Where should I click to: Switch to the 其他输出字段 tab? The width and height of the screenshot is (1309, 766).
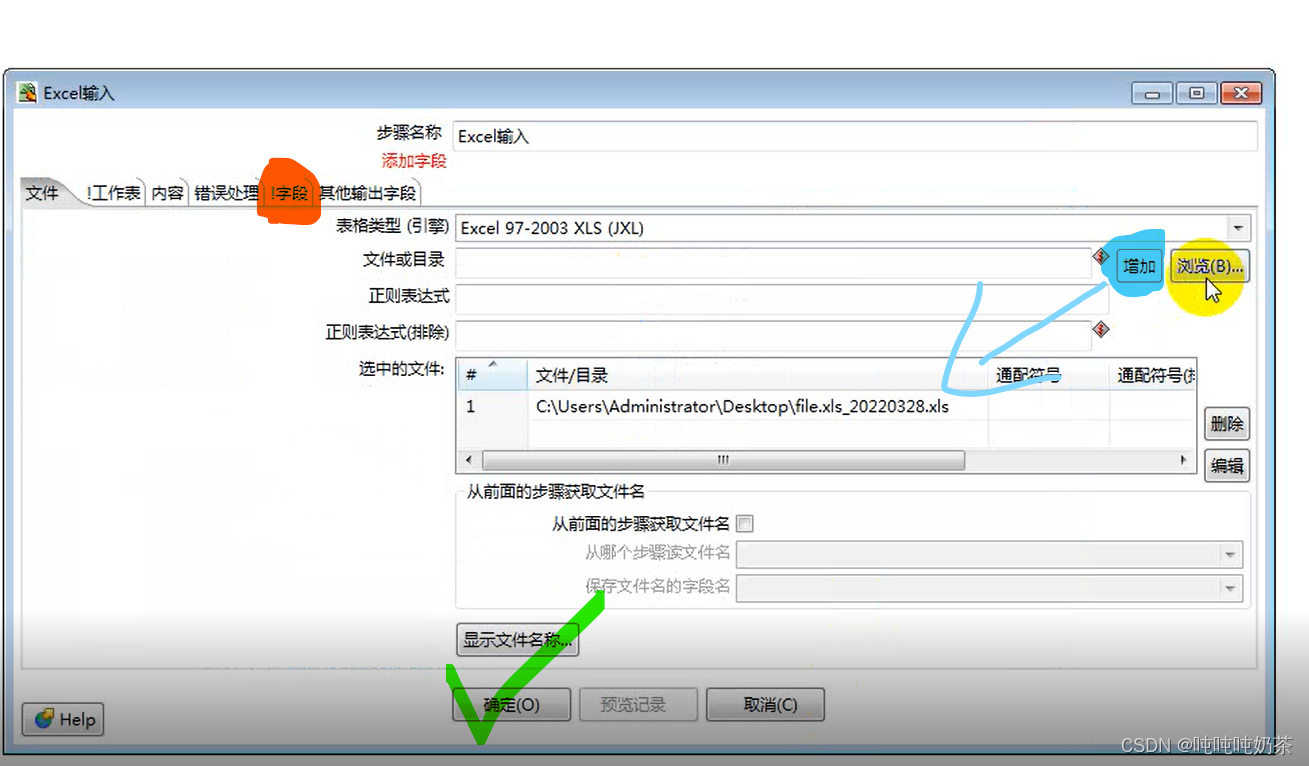click(368, 193)
